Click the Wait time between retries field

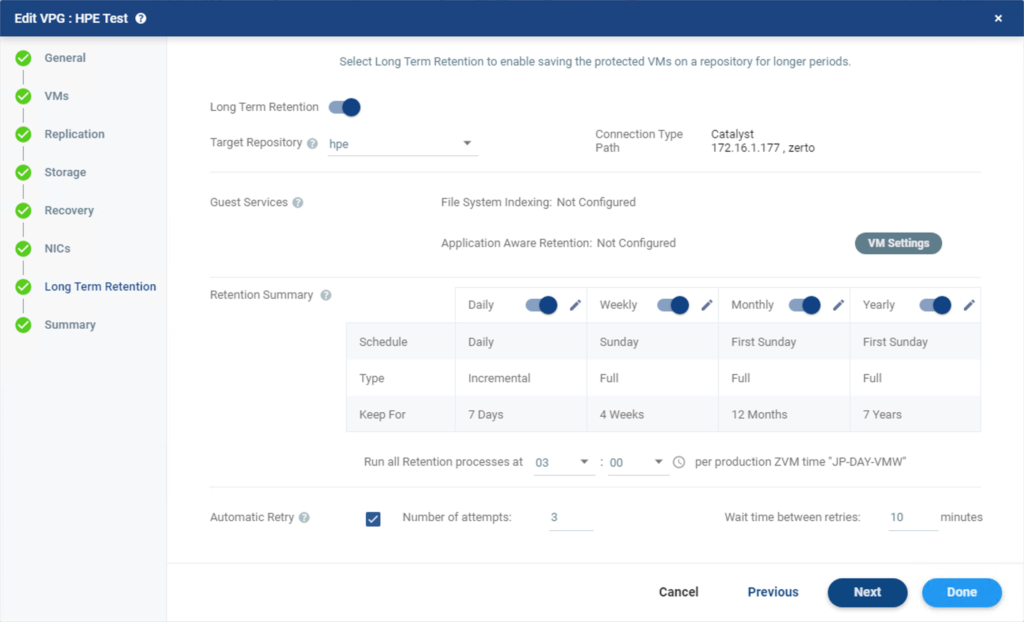coord(913,518)
